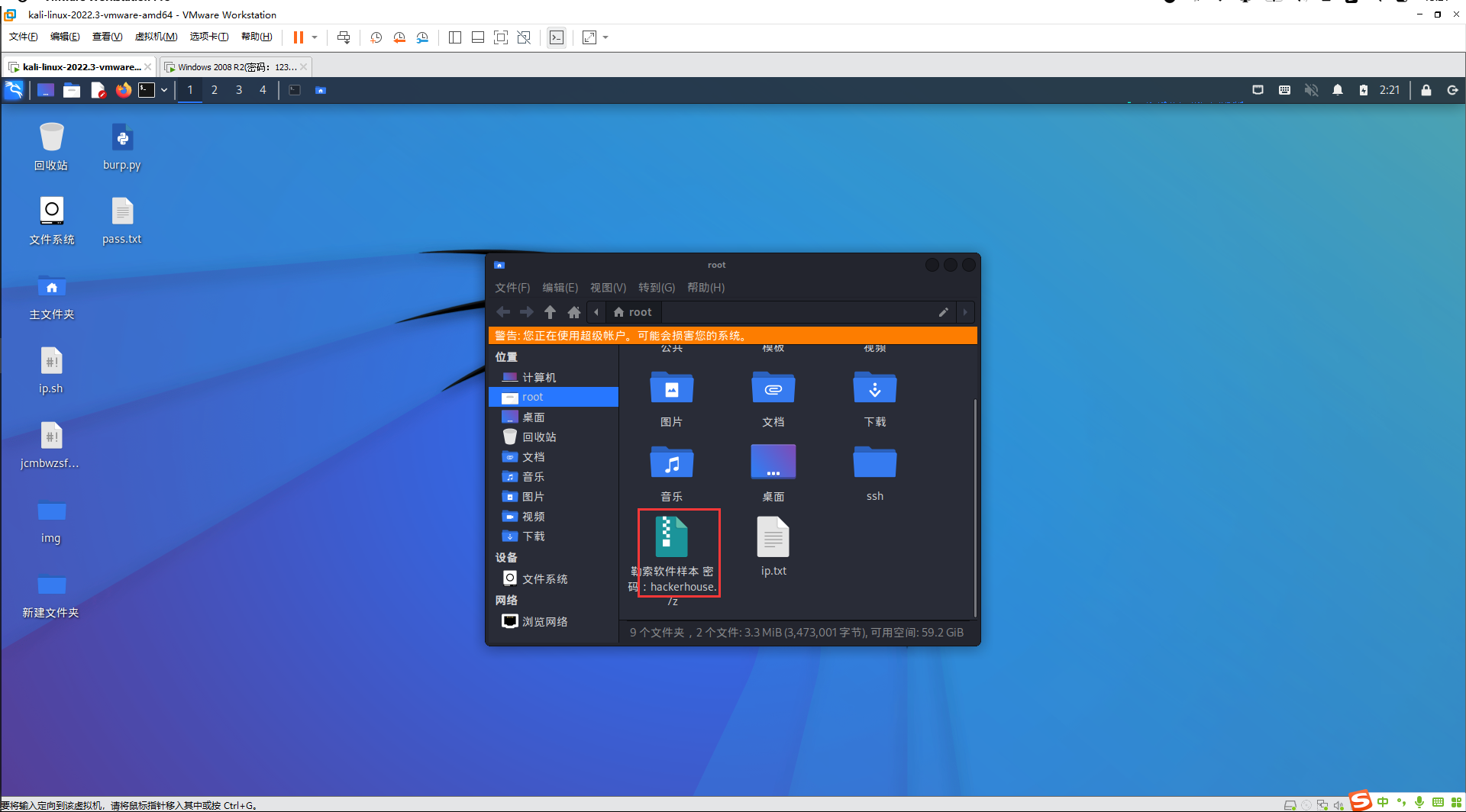Select the burp.py desktop file
The image size is (1466, 812).
122,147
